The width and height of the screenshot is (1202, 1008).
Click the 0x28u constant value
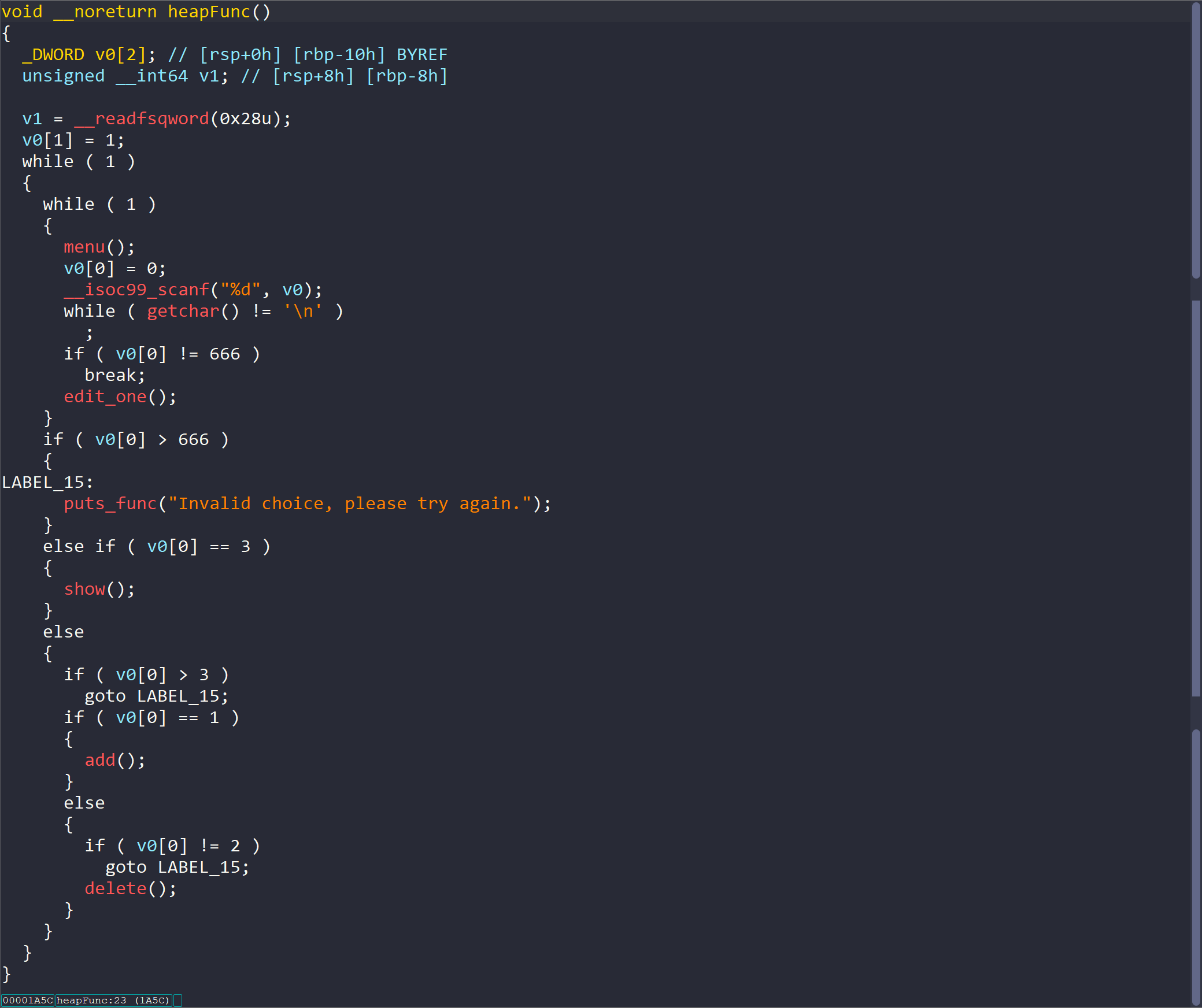click(245, 119)
